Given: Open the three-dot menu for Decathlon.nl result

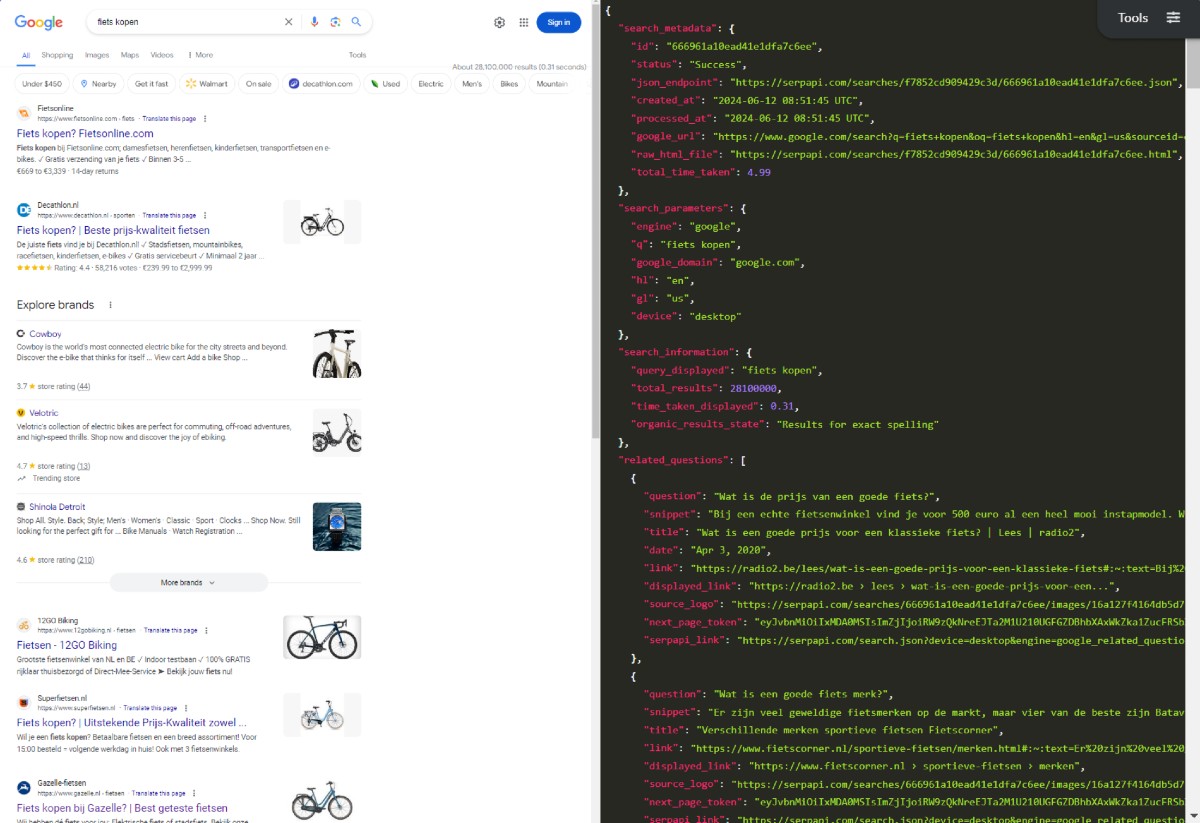Looking at the screenshot, I should point(205,215).
